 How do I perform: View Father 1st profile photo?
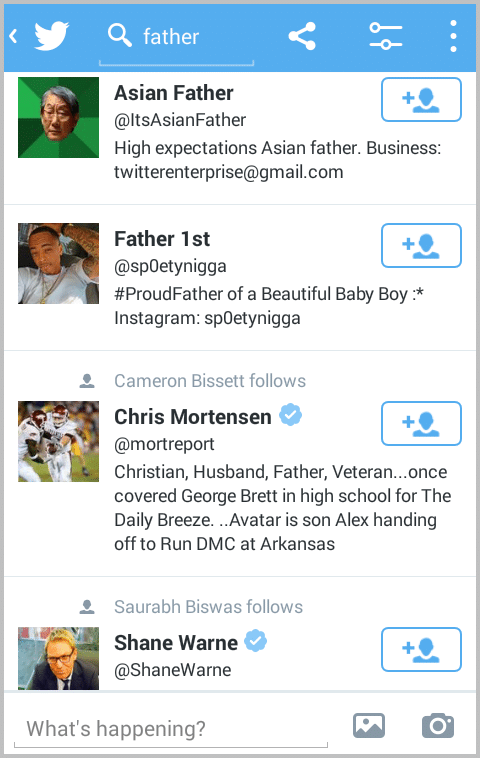pyautogui.click(x=58, y=263)
